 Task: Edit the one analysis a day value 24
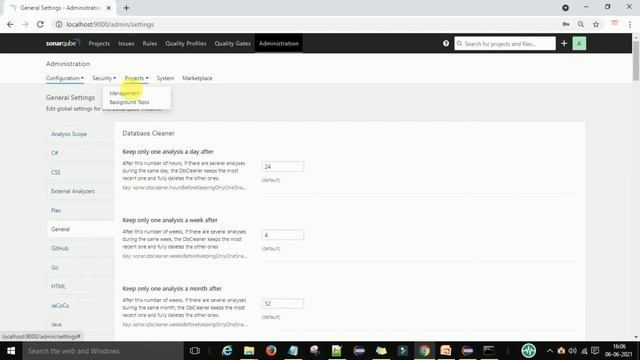(282, 167)
